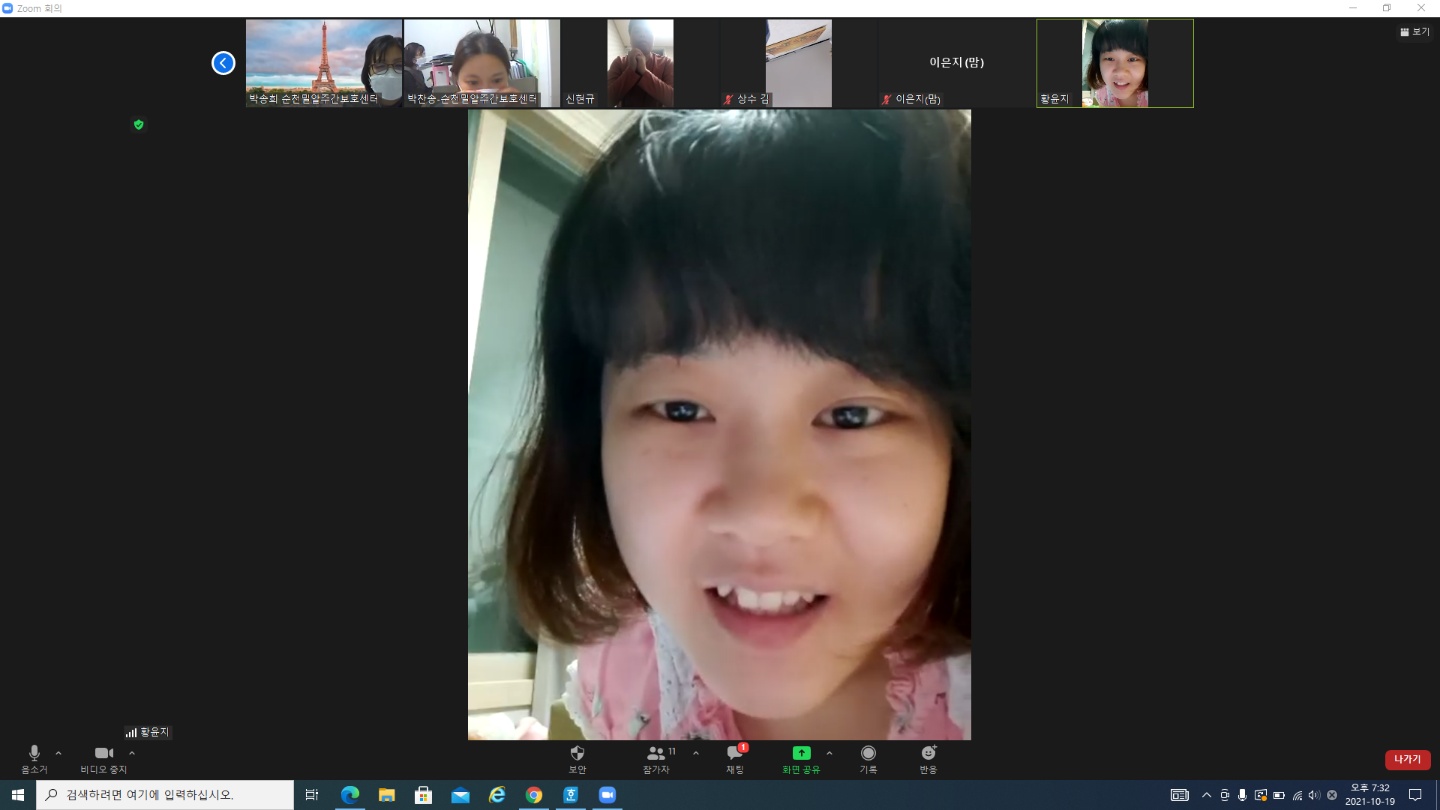Start recording with 기록 button

[868, 759]
